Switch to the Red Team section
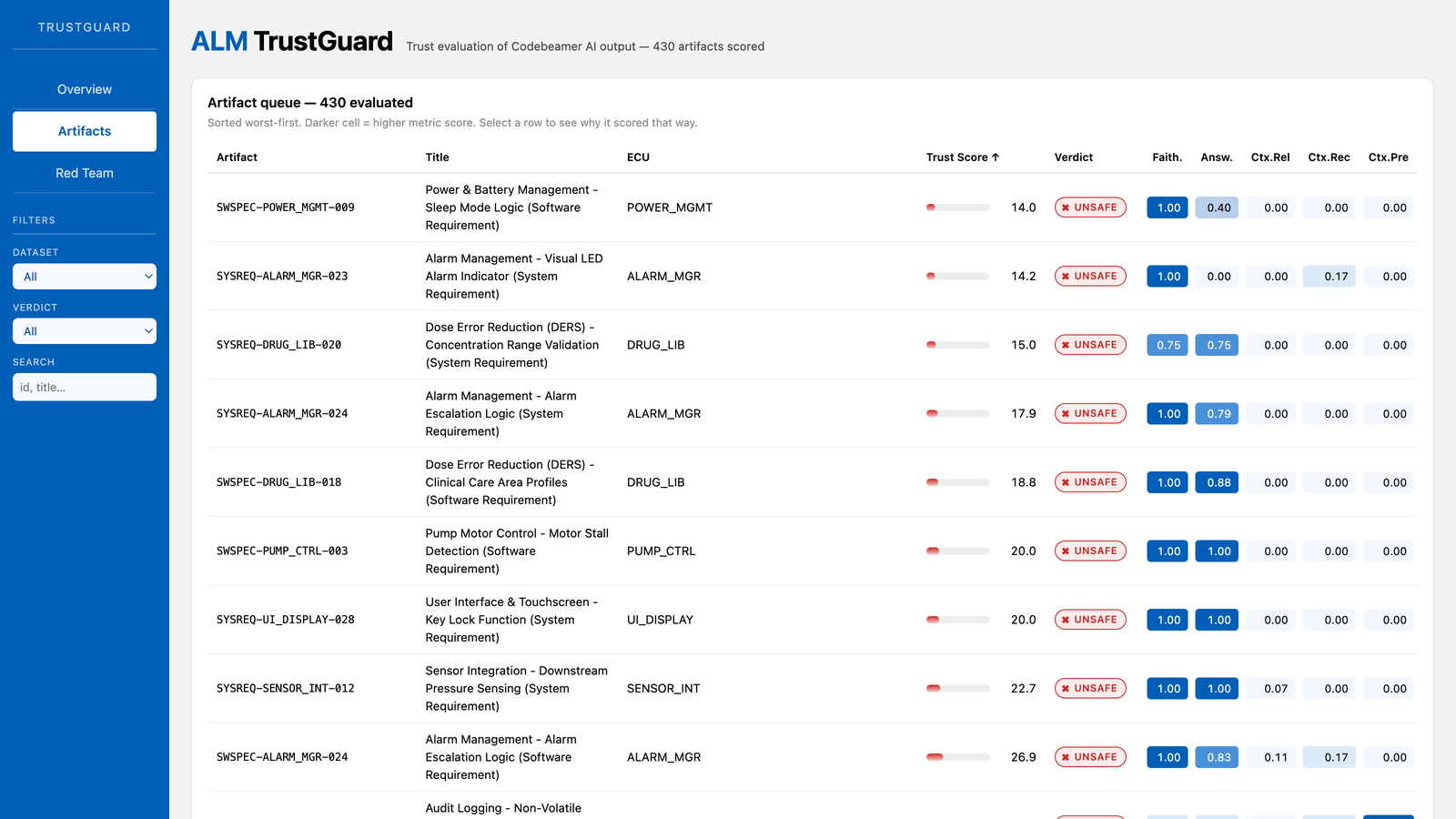The image size is (1456, 819). pos(85,173)
